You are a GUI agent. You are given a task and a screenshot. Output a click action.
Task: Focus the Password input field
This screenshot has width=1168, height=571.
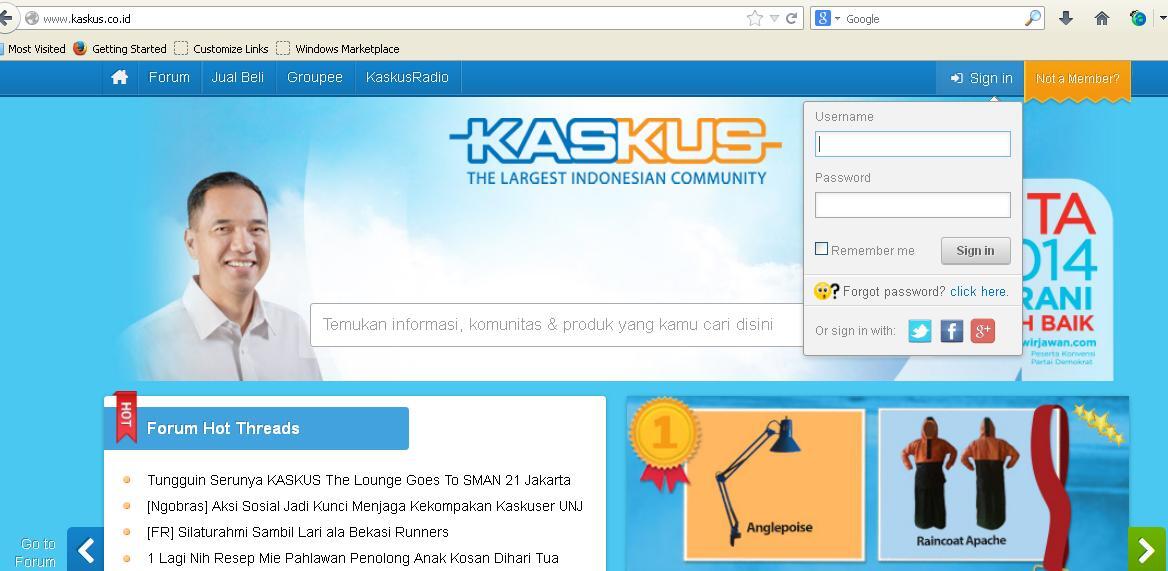click(x=912, y=205)
